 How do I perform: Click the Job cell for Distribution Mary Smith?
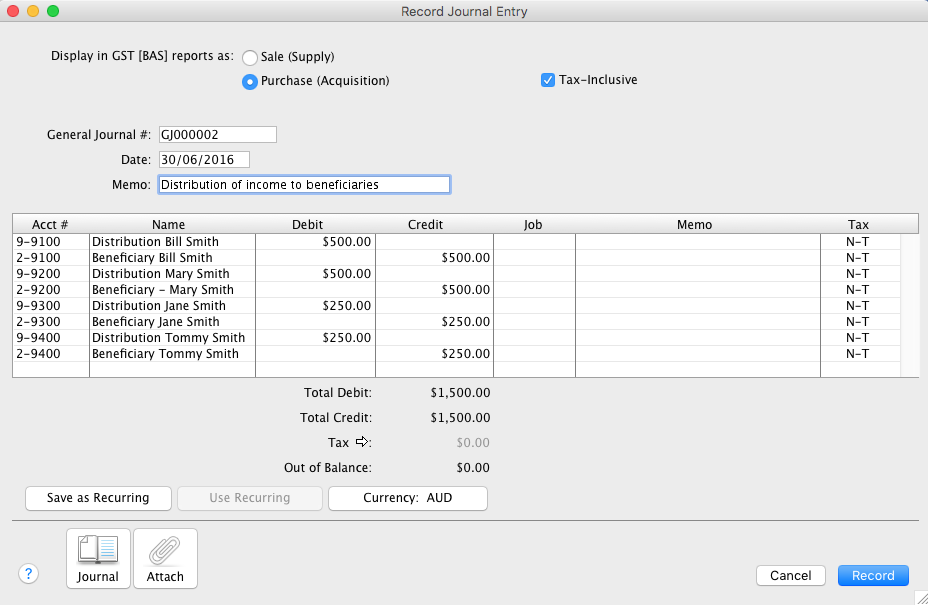tap(534, 274)
